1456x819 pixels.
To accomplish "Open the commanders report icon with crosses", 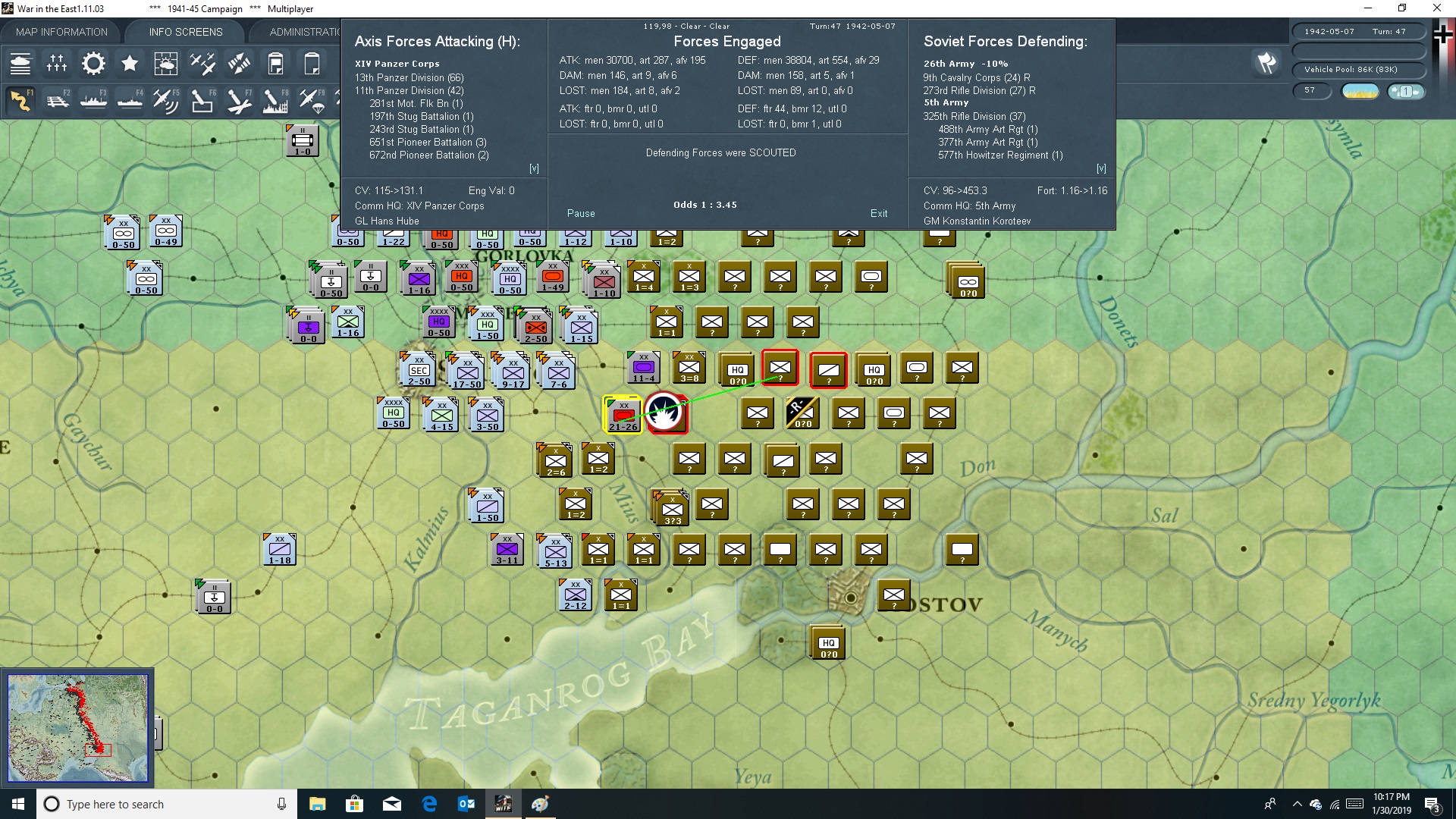I will point(57,64).
